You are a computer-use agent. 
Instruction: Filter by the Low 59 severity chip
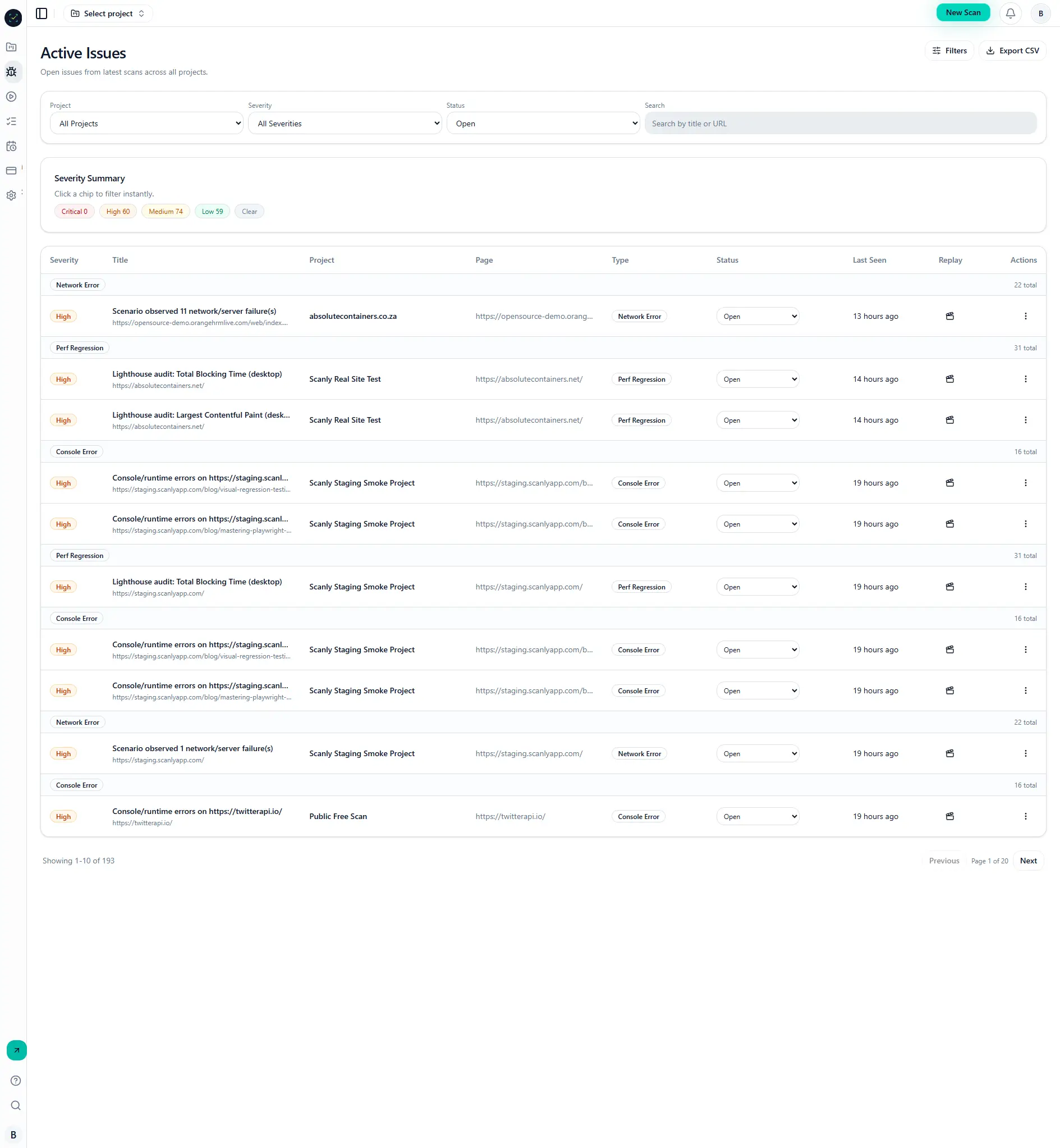coord(212,211)
